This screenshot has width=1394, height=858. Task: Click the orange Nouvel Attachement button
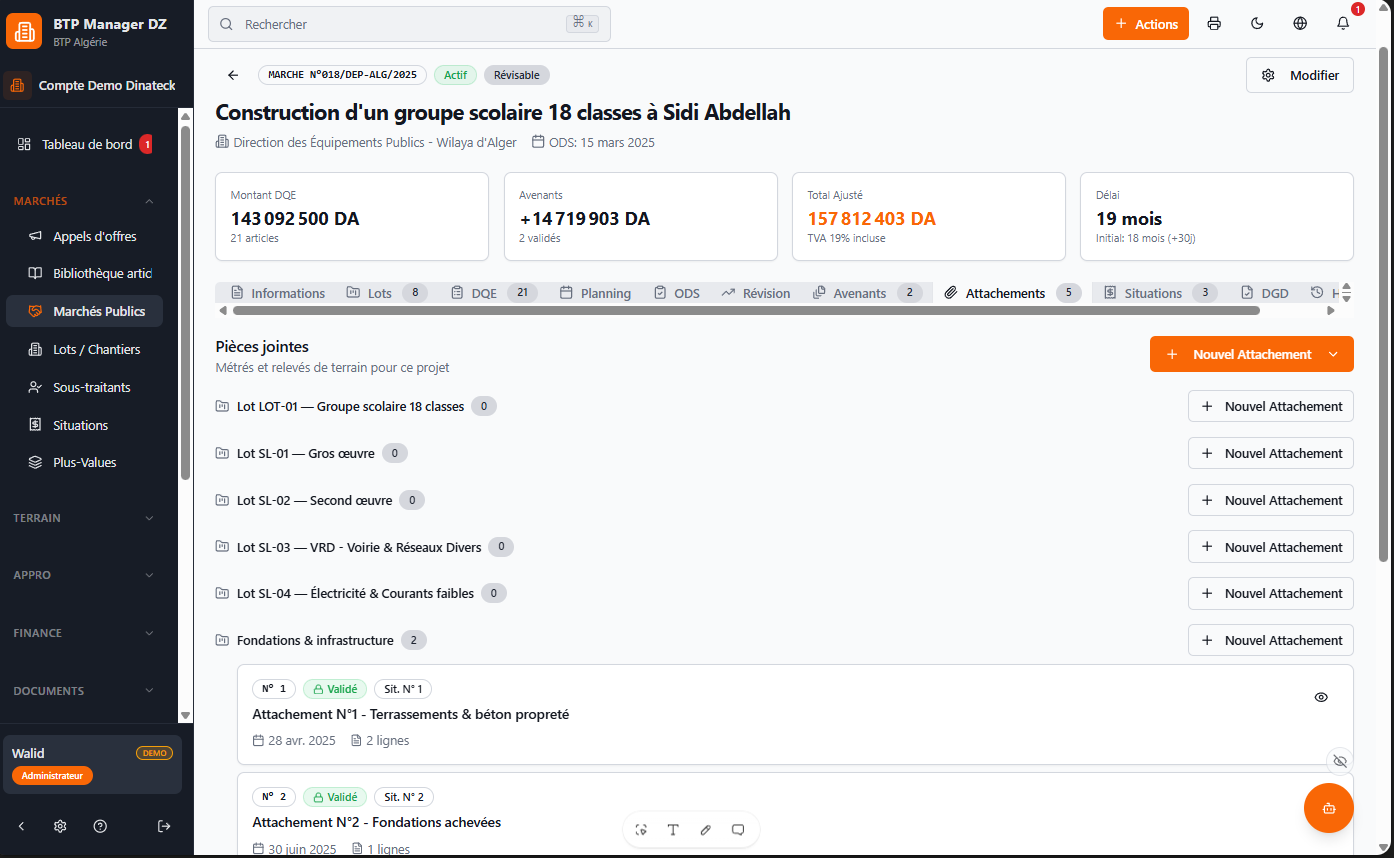1252,354
